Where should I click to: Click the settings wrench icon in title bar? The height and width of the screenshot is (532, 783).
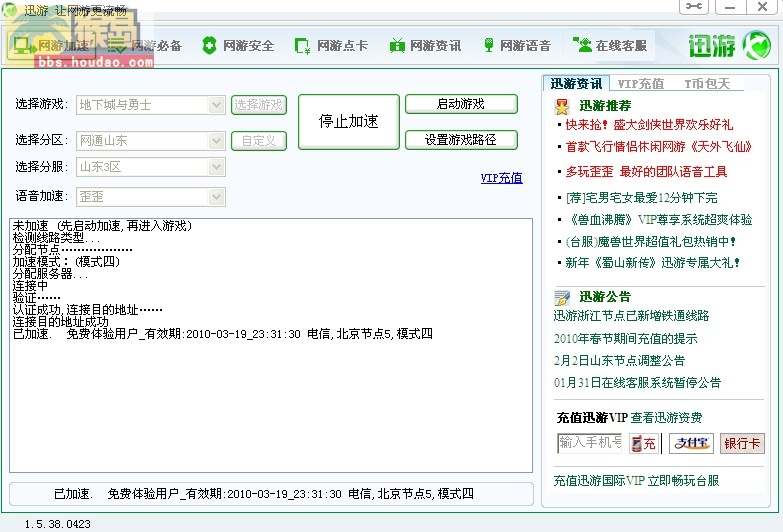pos(694,6)
